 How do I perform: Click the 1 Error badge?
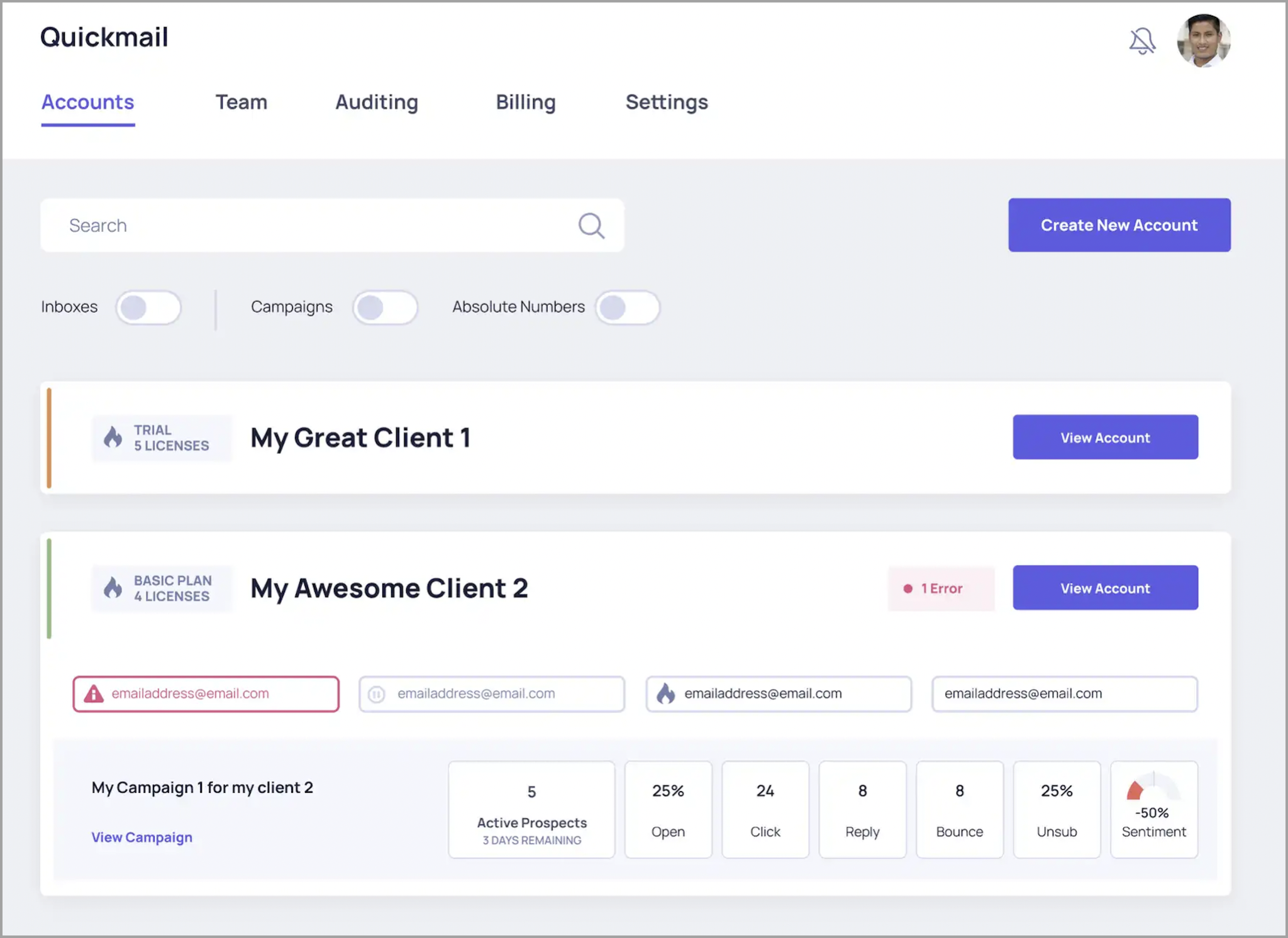[941, 588]
